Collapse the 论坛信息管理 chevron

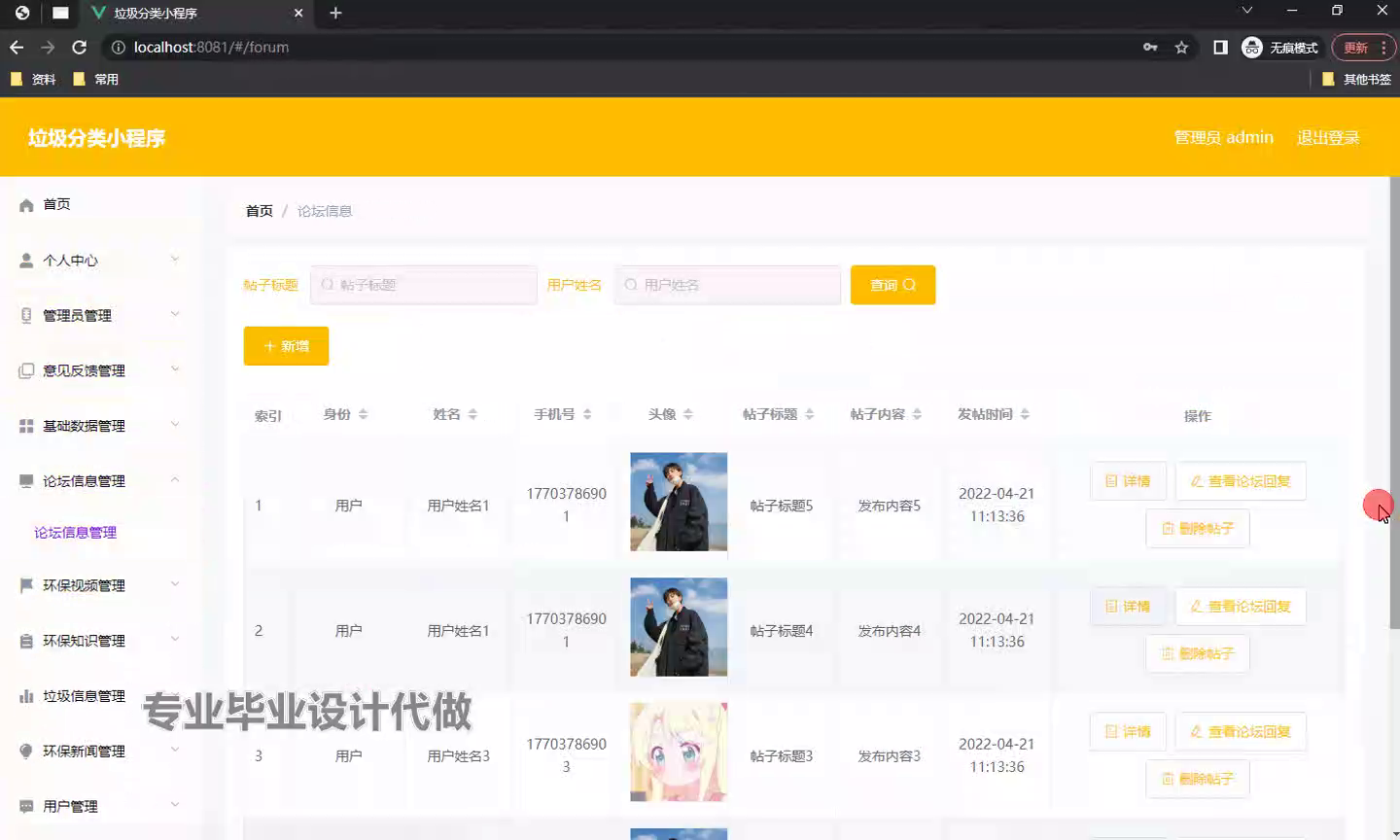point(175,480)
